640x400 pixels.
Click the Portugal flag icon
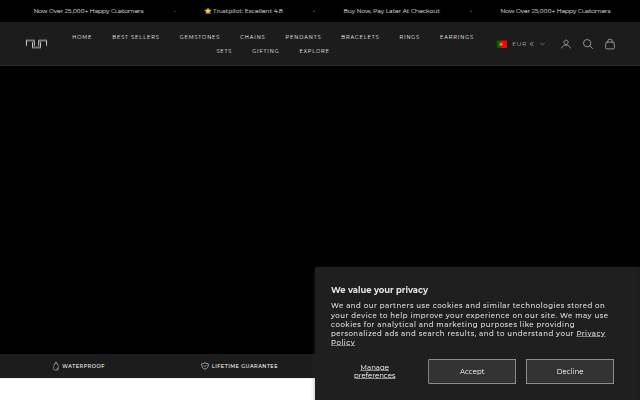click(x=502, y=44)
